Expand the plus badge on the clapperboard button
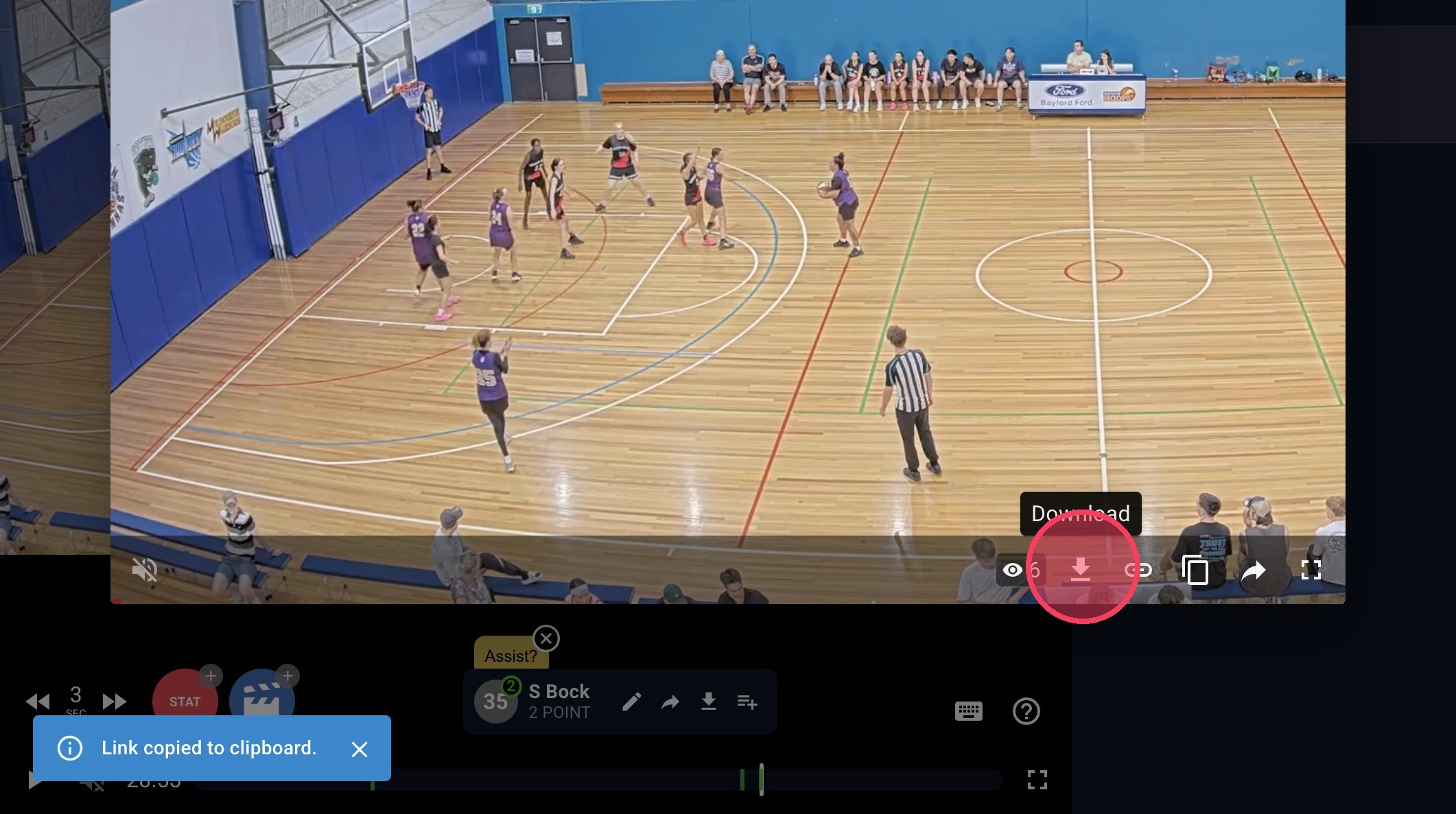Screen dimensions: 1456x814 (287, 676)
